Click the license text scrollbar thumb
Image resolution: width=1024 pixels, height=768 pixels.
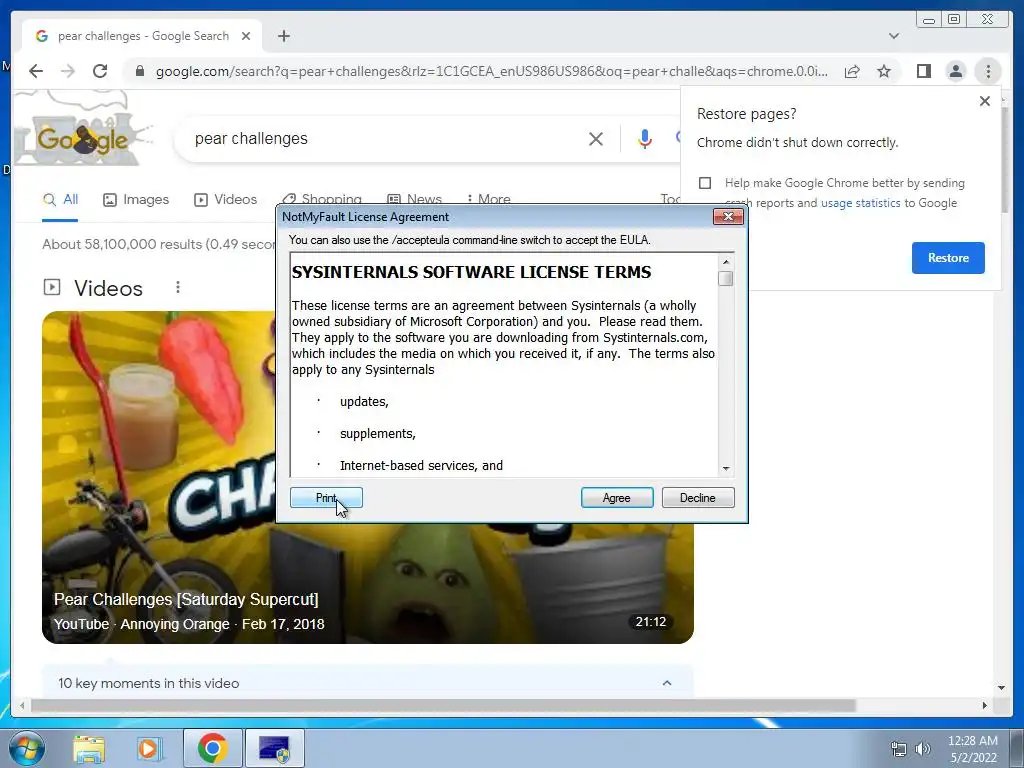pyautogui.click(x=726, y=279)
